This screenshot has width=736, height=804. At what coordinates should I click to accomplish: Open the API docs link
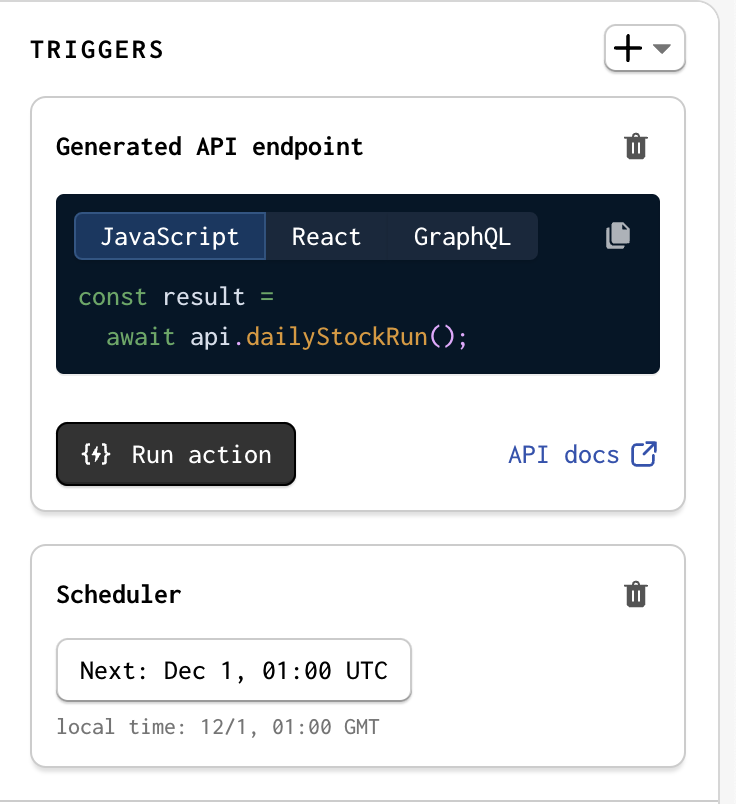(x=565, y=454)
